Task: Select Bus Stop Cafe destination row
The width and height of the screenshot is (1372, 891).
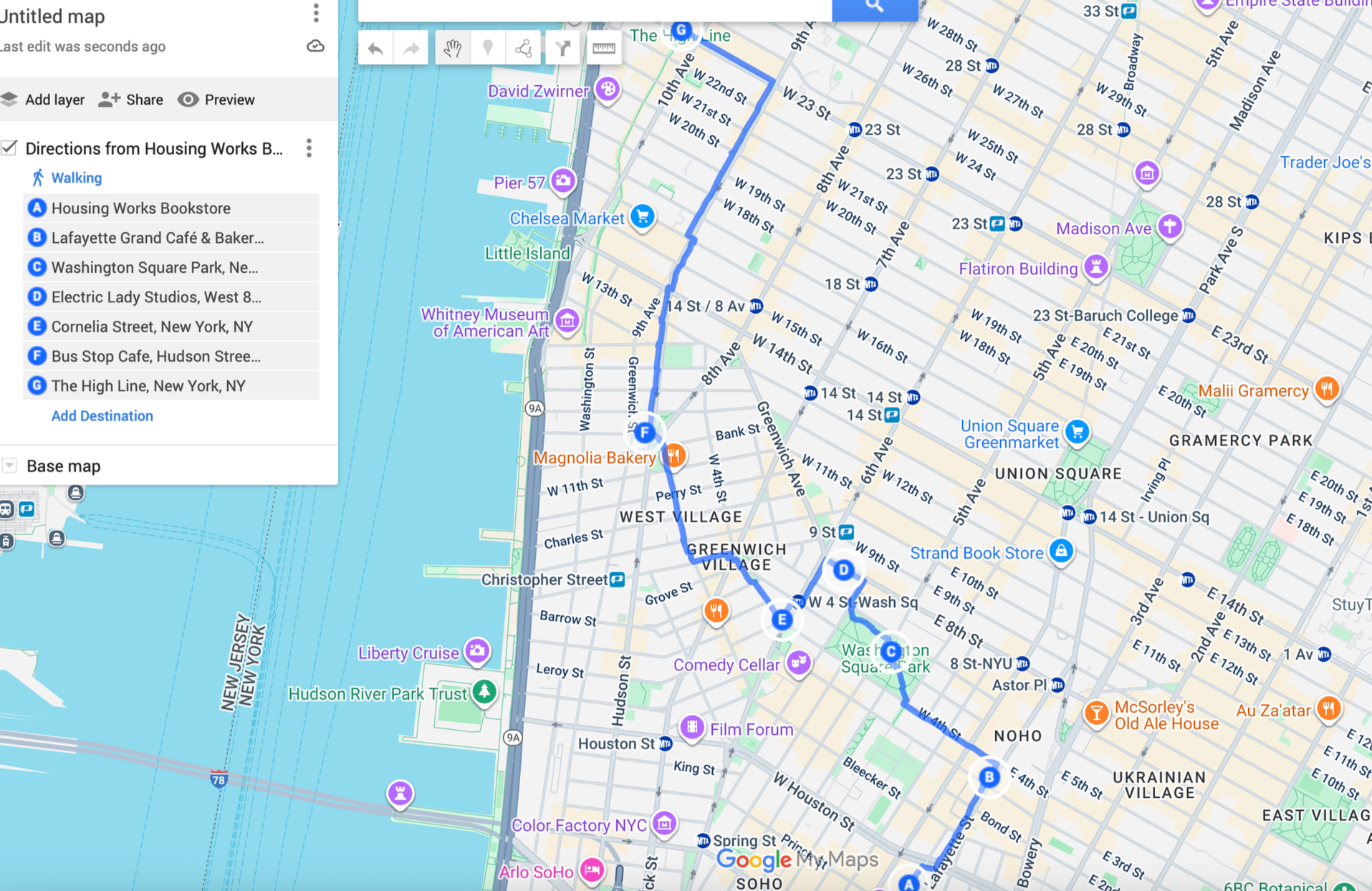Action: coord(171,356)
